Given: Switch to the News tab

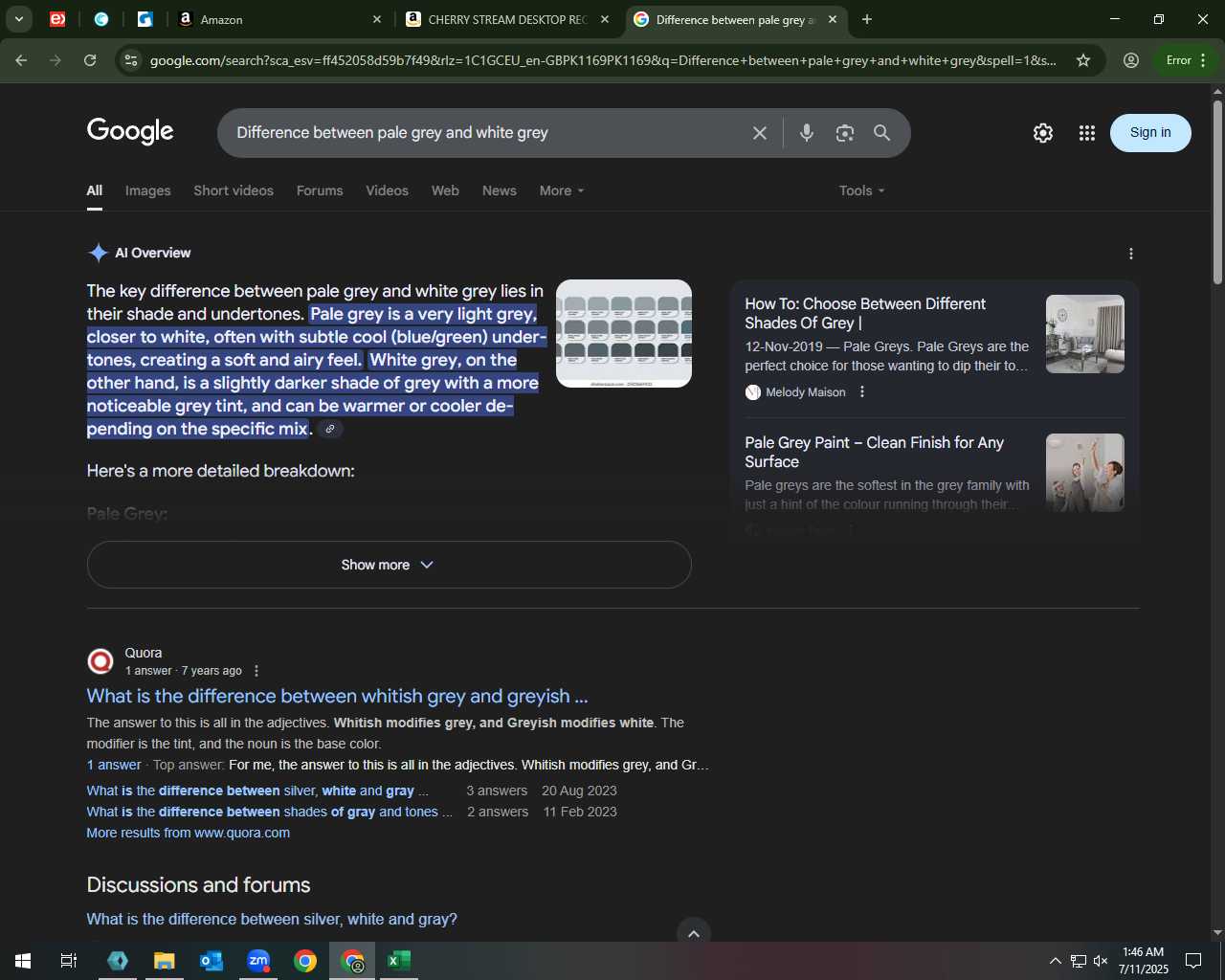Looking at the screenshot, I should coord(500,190).
